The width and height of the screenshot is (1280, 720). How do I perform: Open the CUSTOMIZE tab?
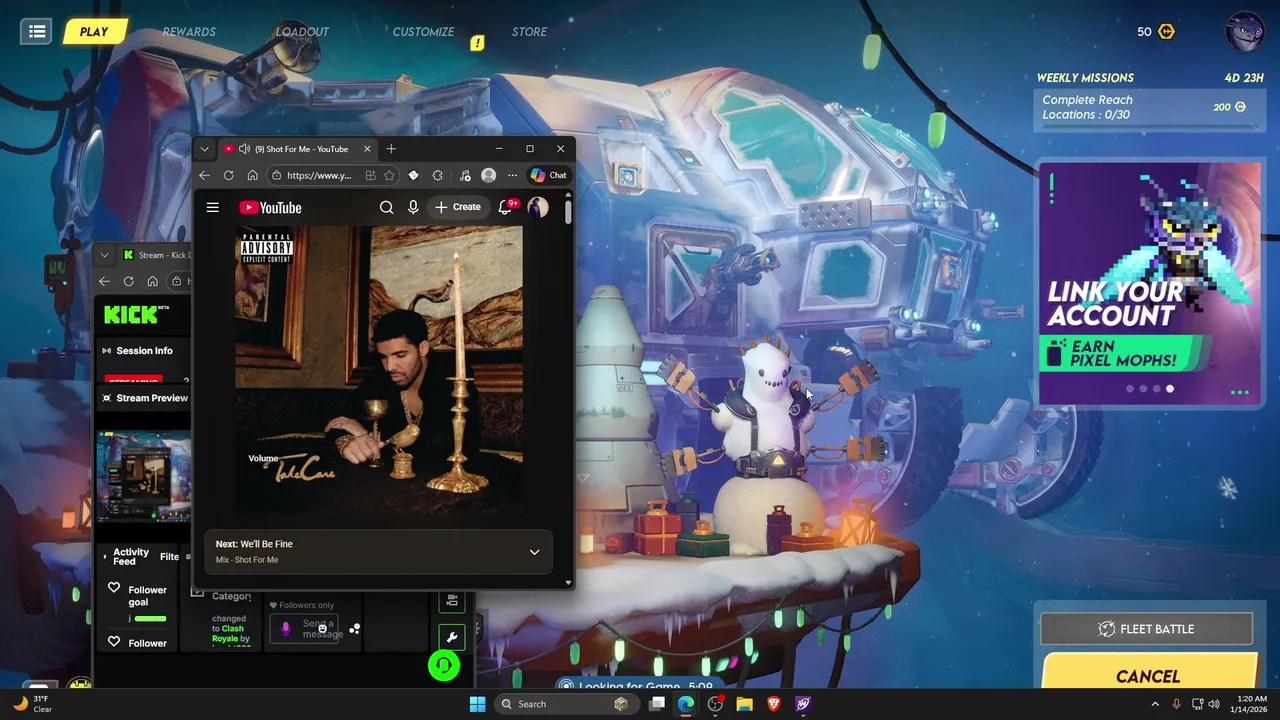[x=423, y=32]
